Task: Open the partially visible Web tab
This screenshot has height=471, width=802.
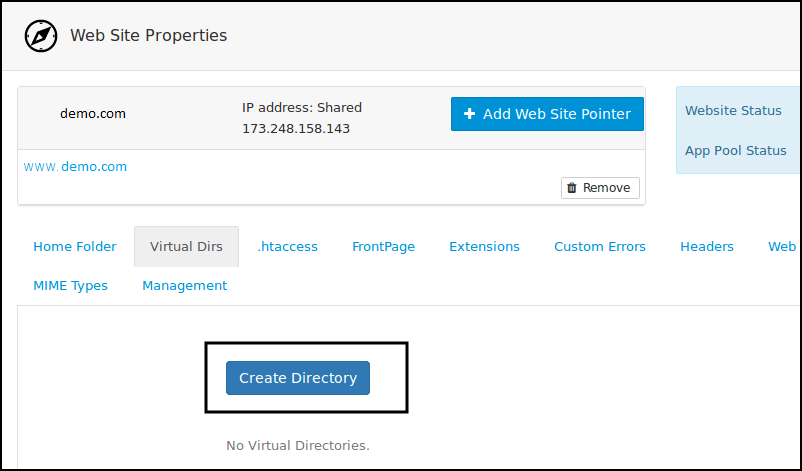Action: point(782,247)
